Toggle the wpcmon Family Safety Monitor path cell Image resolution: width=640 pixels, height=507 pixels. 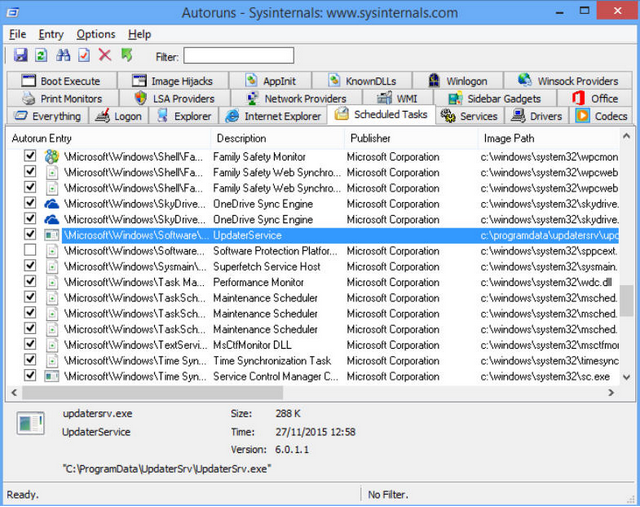coord(549,157)
